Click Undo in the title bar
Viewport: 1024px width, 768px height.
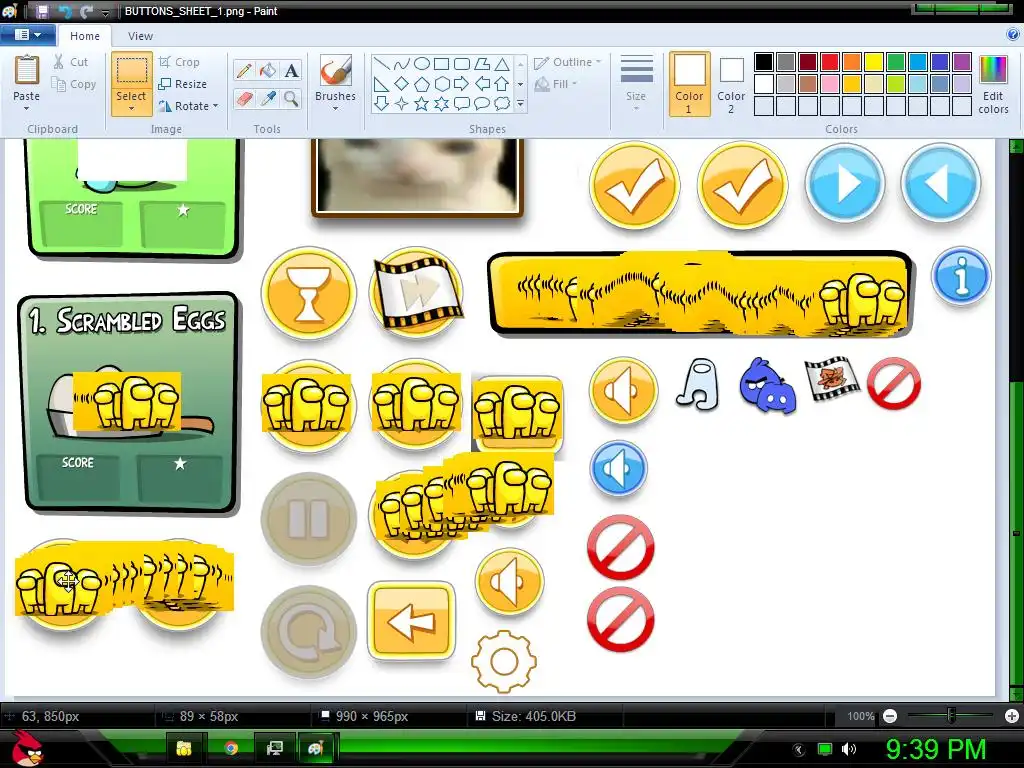tap(65, 11)
